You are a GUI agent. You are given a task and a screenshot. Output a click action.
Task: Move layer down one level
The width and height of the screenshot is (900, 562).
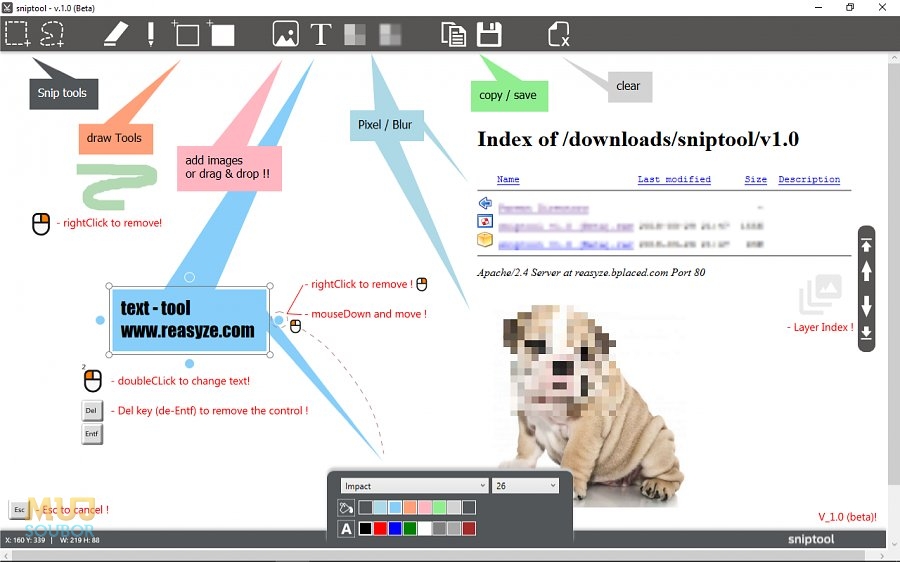point(866,306)
